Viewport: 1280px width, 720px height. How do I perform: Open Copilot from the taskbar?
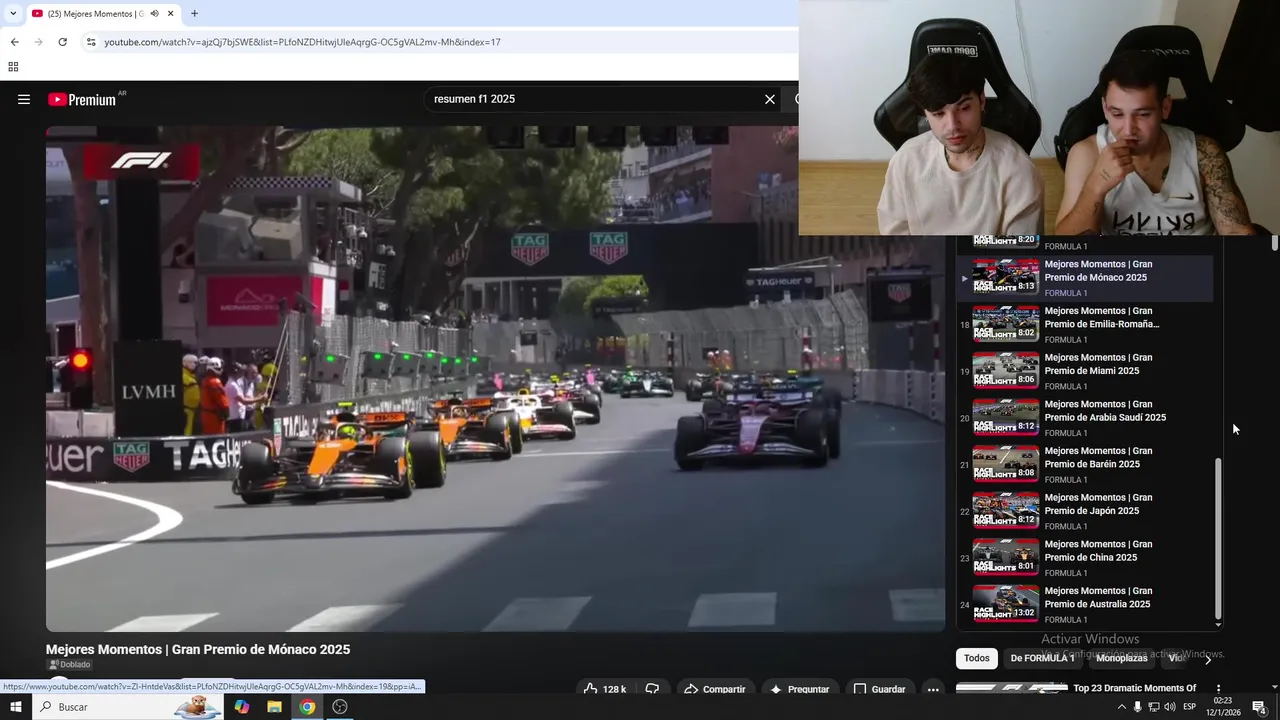click(242, 707)
